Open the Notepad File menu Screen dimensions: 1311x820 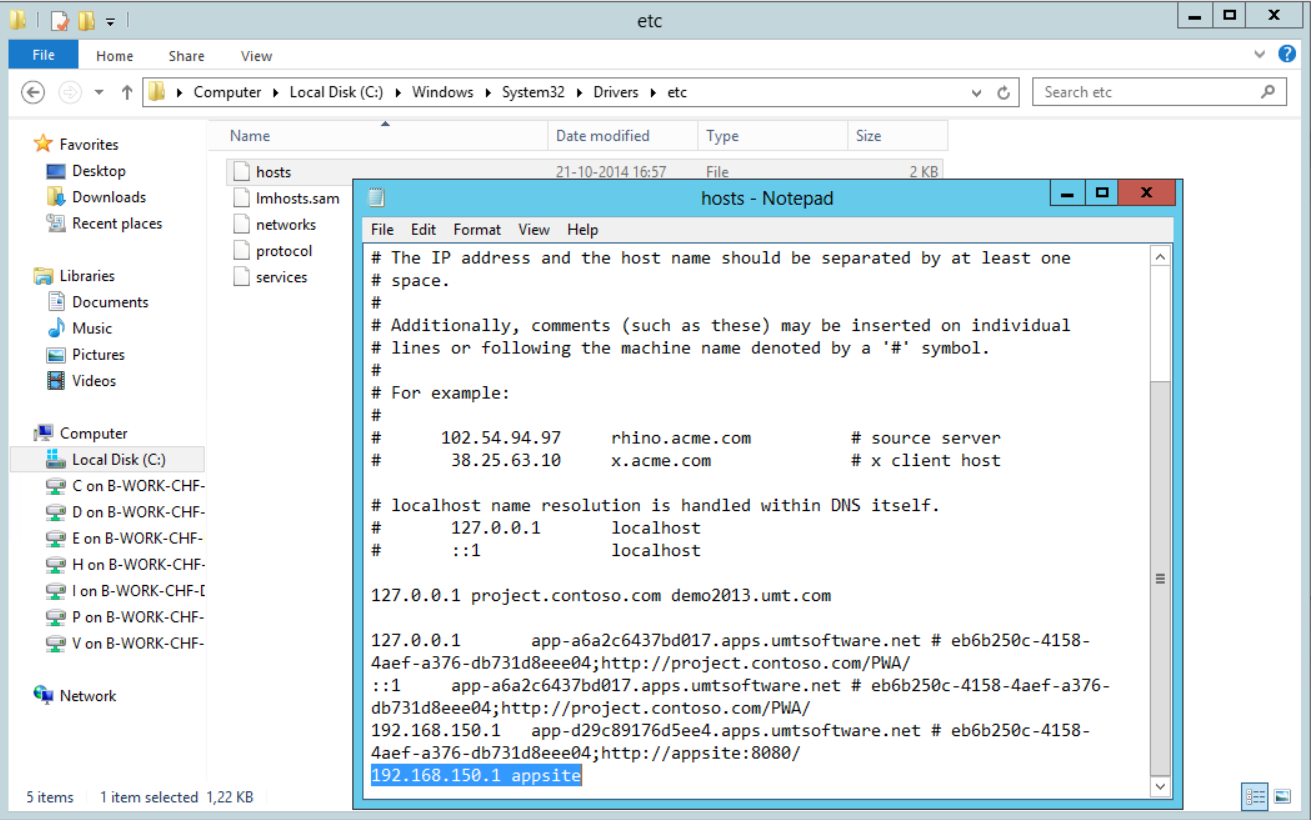click(x=382, y=229)
